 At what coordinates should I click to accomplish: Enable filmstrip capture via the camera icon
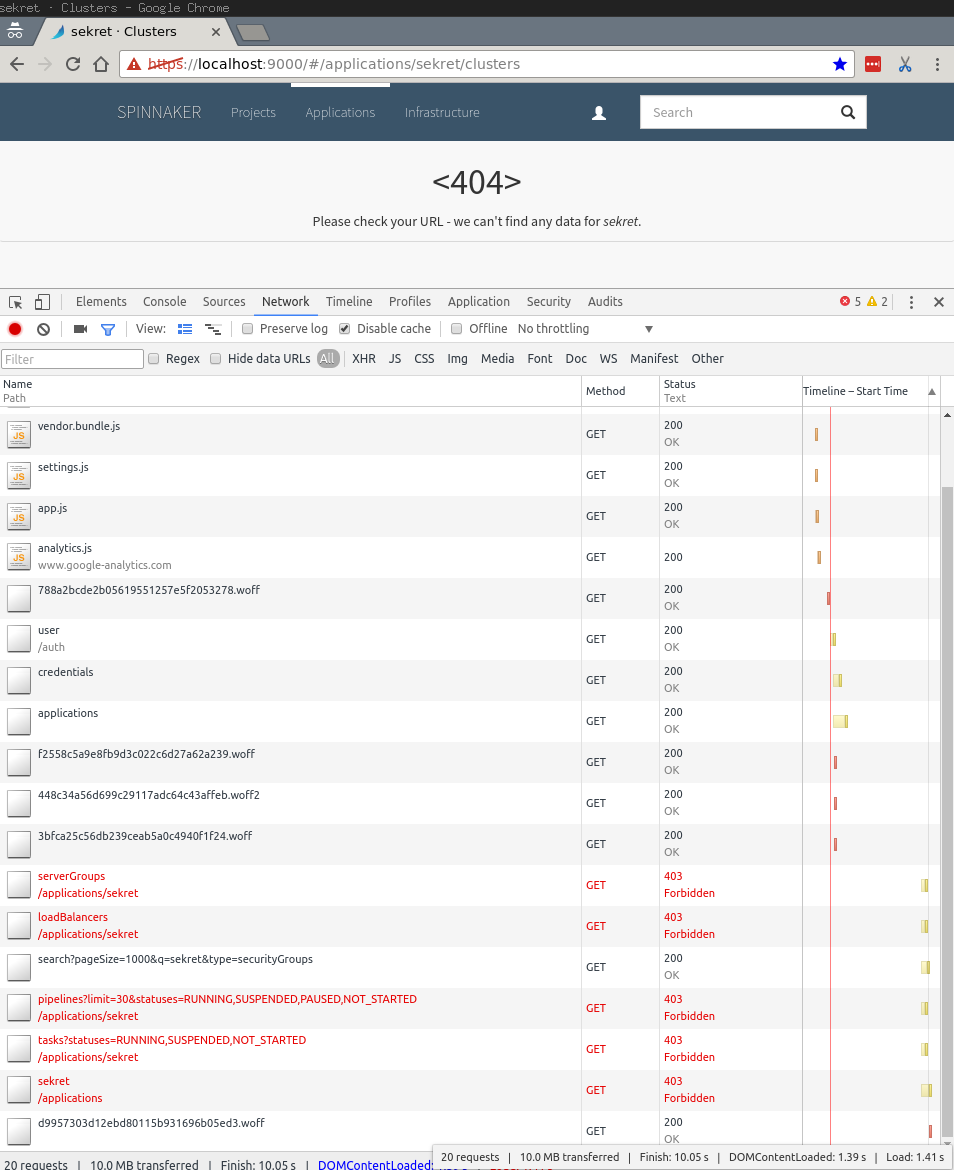(81, 329)
